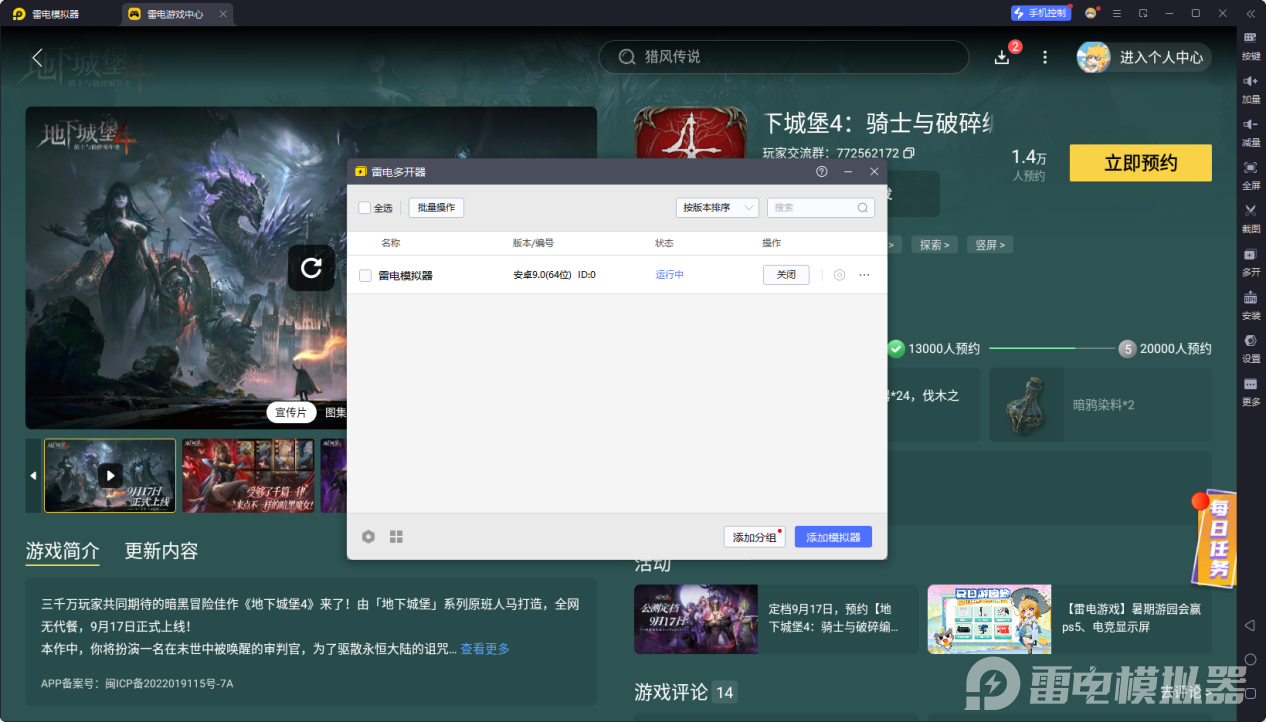Check the 全选 select-all checkbox
The width and height of the screenshot is (1266, 722).
pyautogui.click(x=365, y=208)
